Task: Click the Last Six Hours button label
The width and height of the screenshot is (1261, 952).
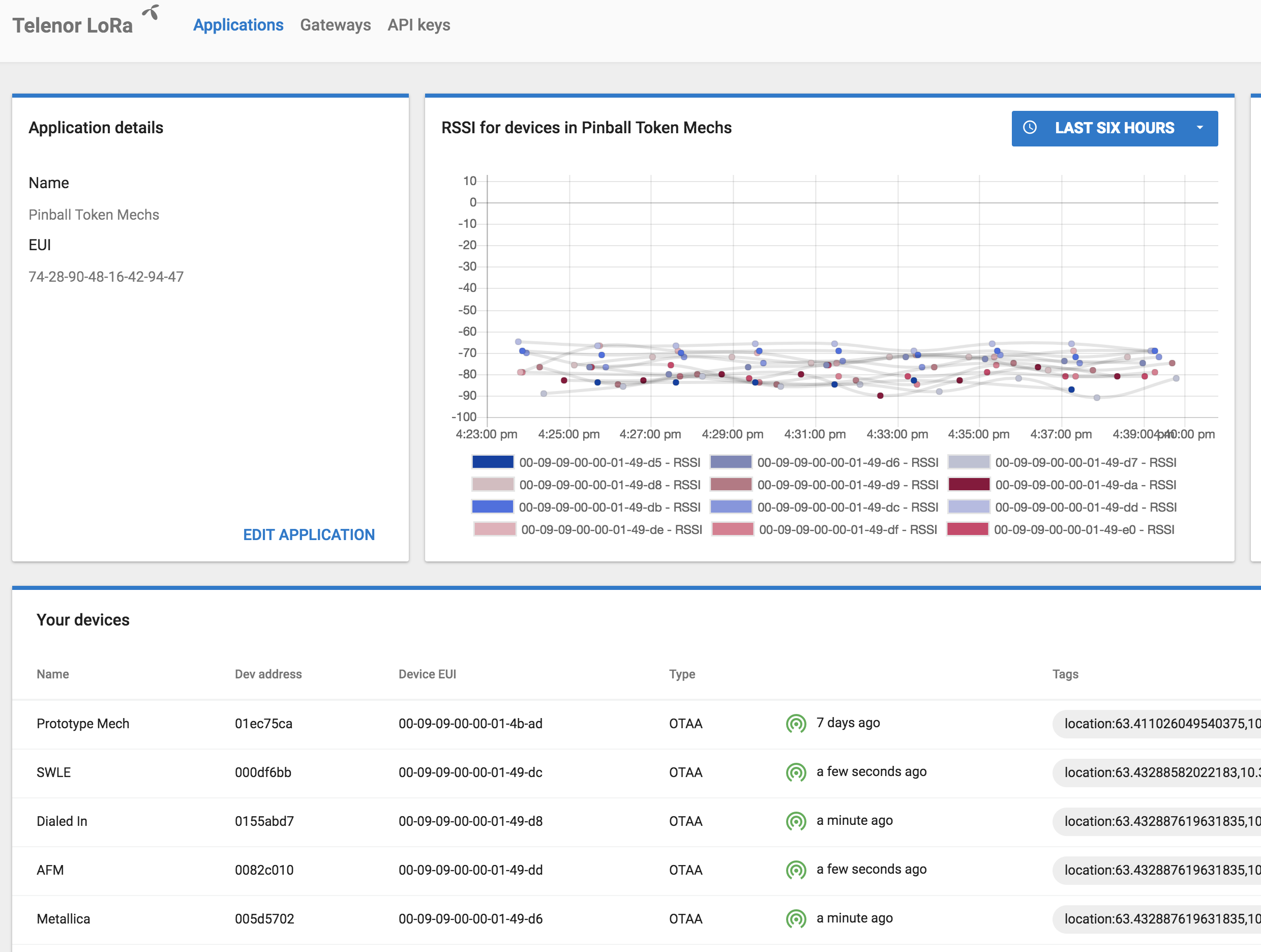Action: point(1115,128)
